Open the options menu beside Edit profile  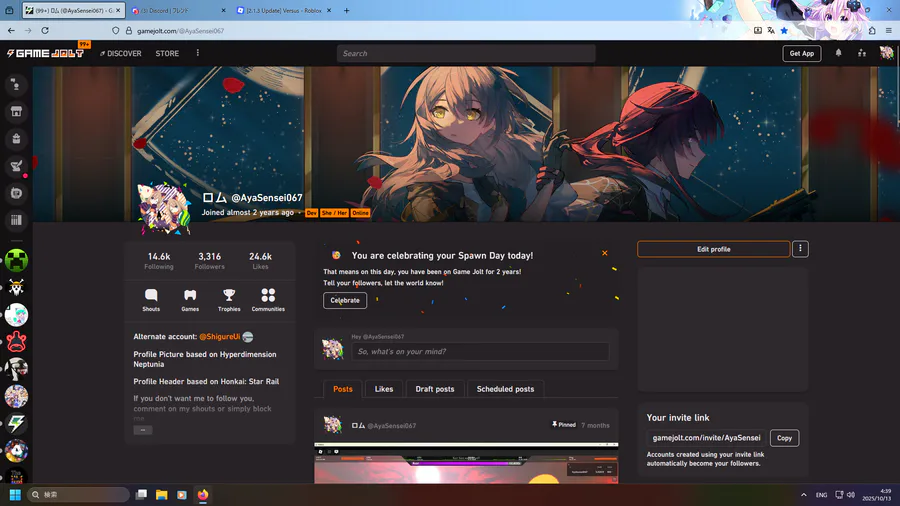pyautogui.click(x=800, y=249)
